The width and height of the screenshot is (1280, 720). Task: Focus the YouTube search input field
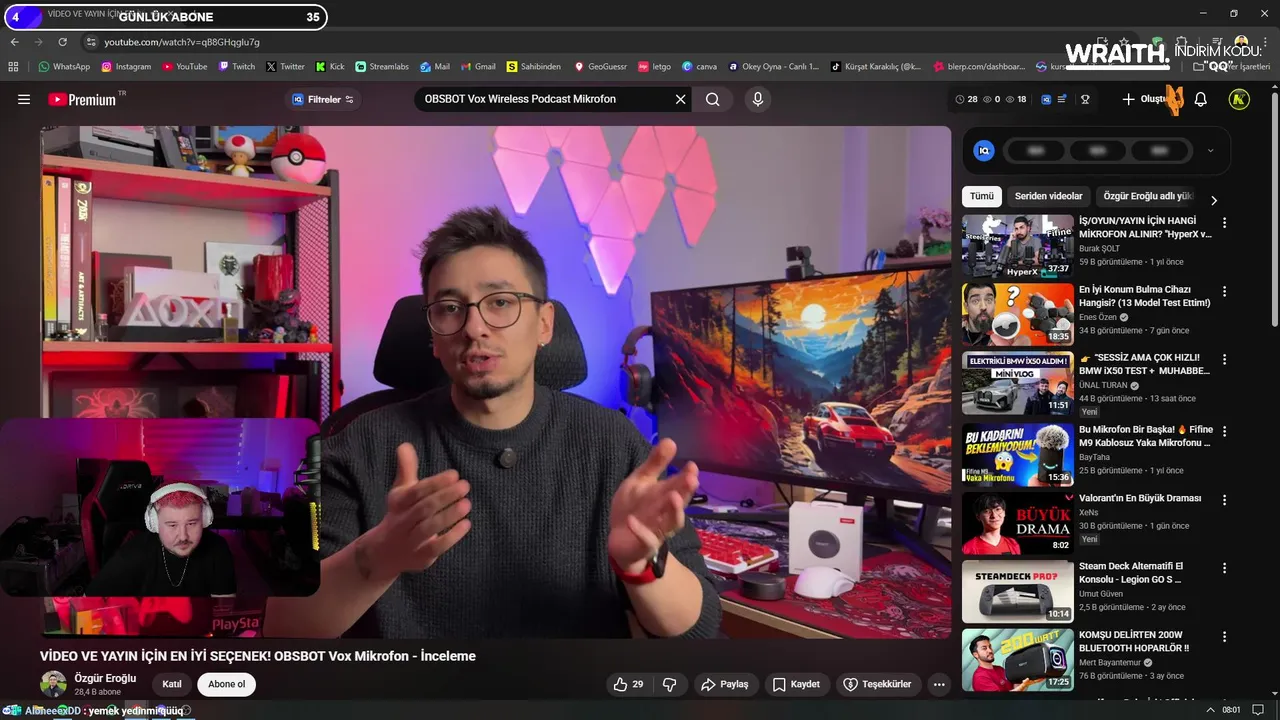[x=543, y=99]
